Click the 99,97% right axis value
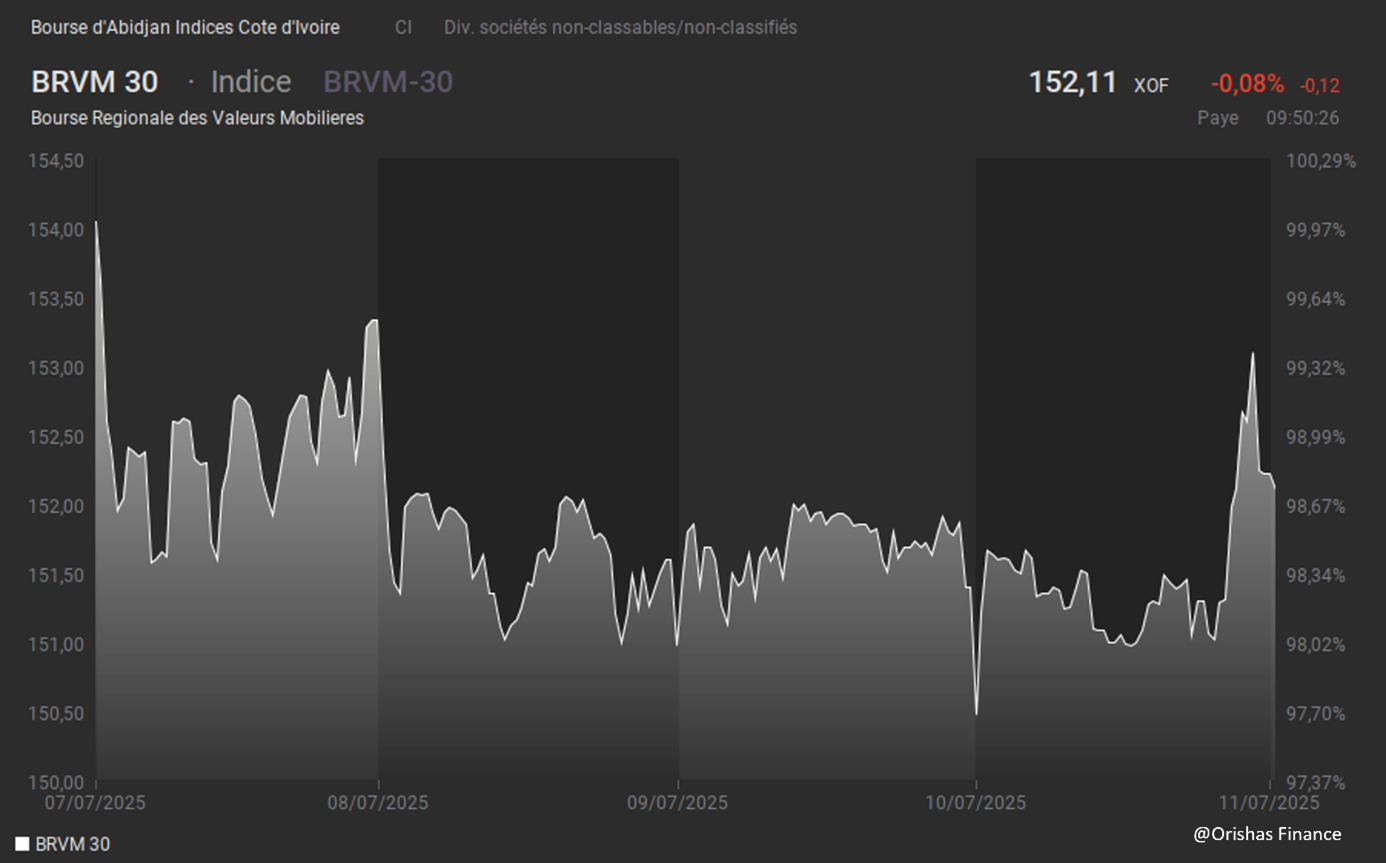 tap(1316, 230)
